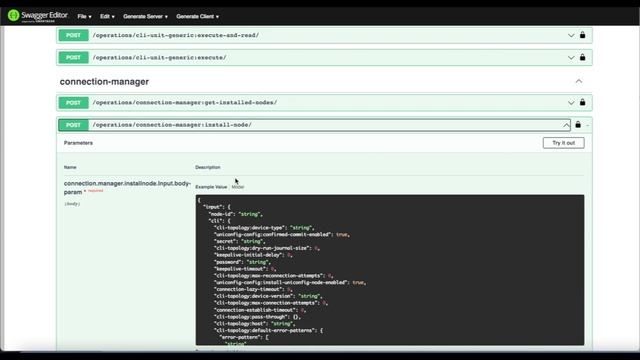The width and height of the screenshot is (640, 360).
Task: Click the Name column header
Action: (x=70, y=167)
